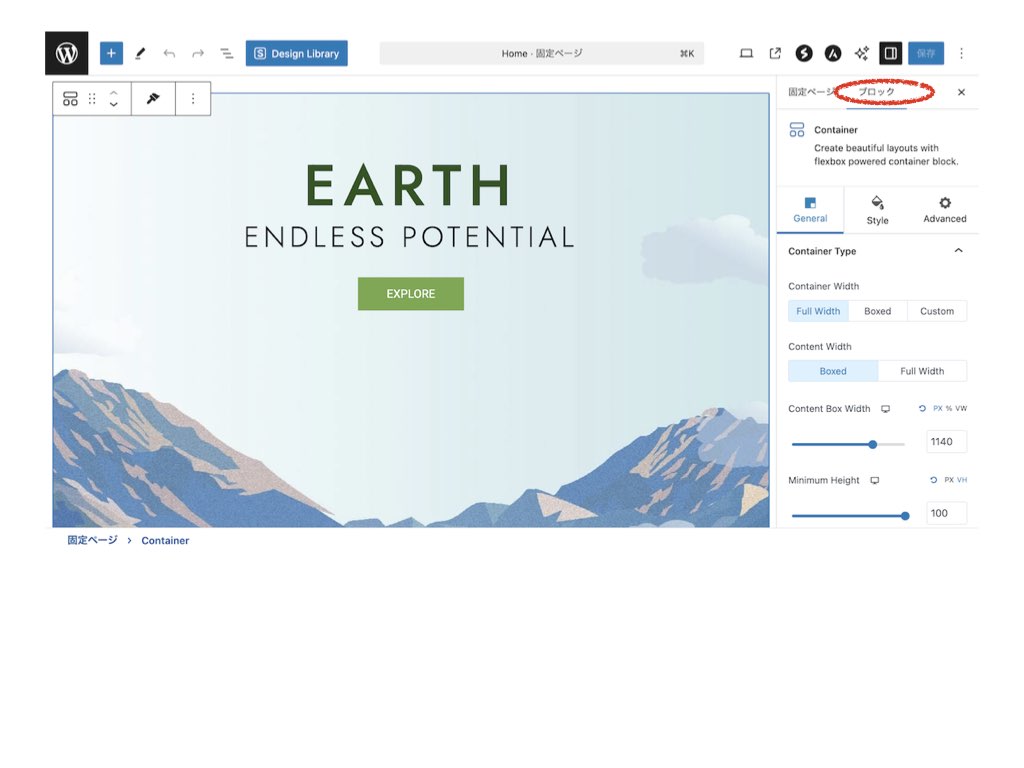Click the green EXPLORE button
This screenshot has height=768, width=1024.
pyautogui.click(x=411, y=294)
